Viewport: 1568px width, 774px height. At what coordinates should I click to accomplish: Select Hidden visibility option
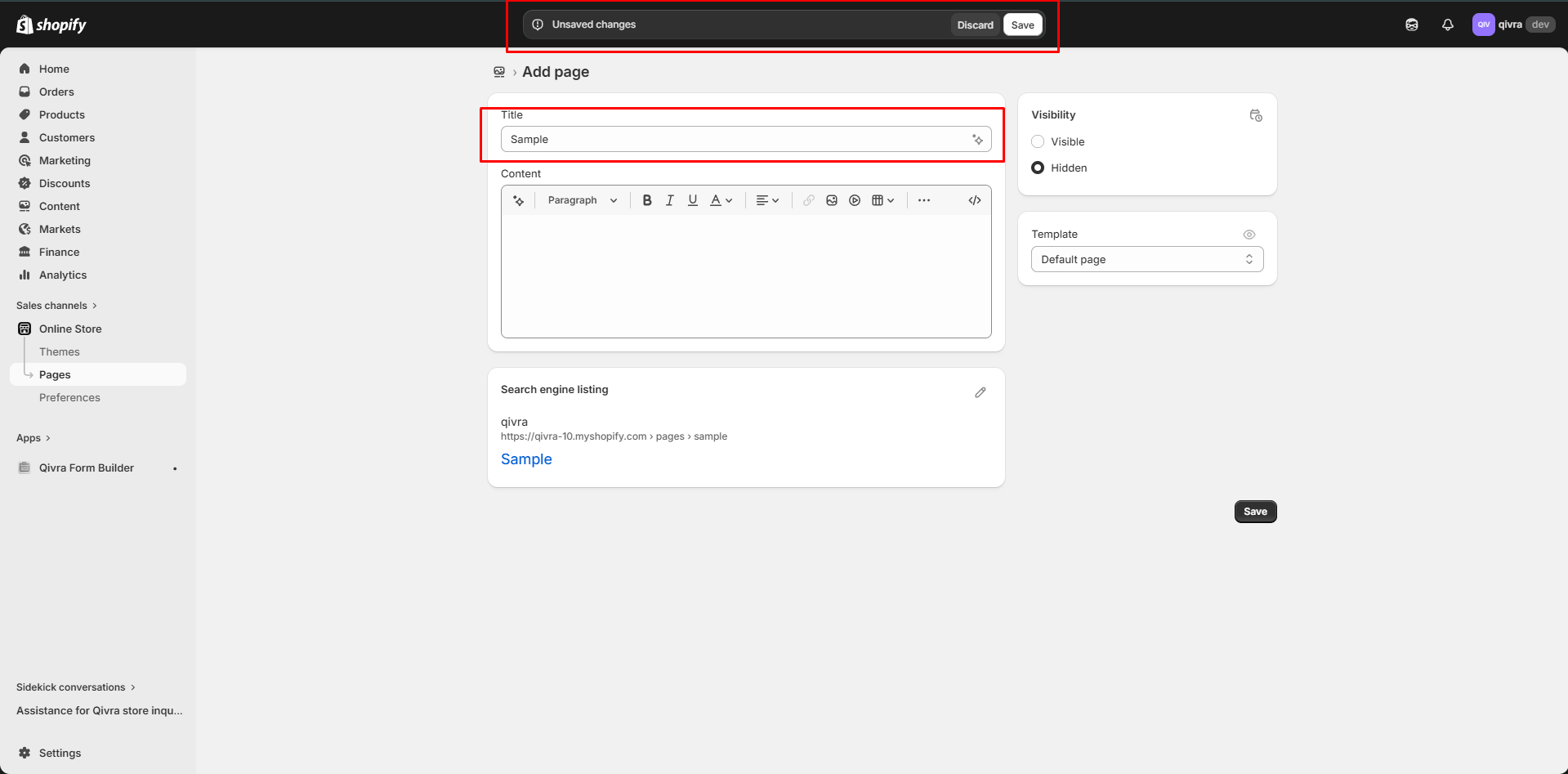(x=1038, y=168)
